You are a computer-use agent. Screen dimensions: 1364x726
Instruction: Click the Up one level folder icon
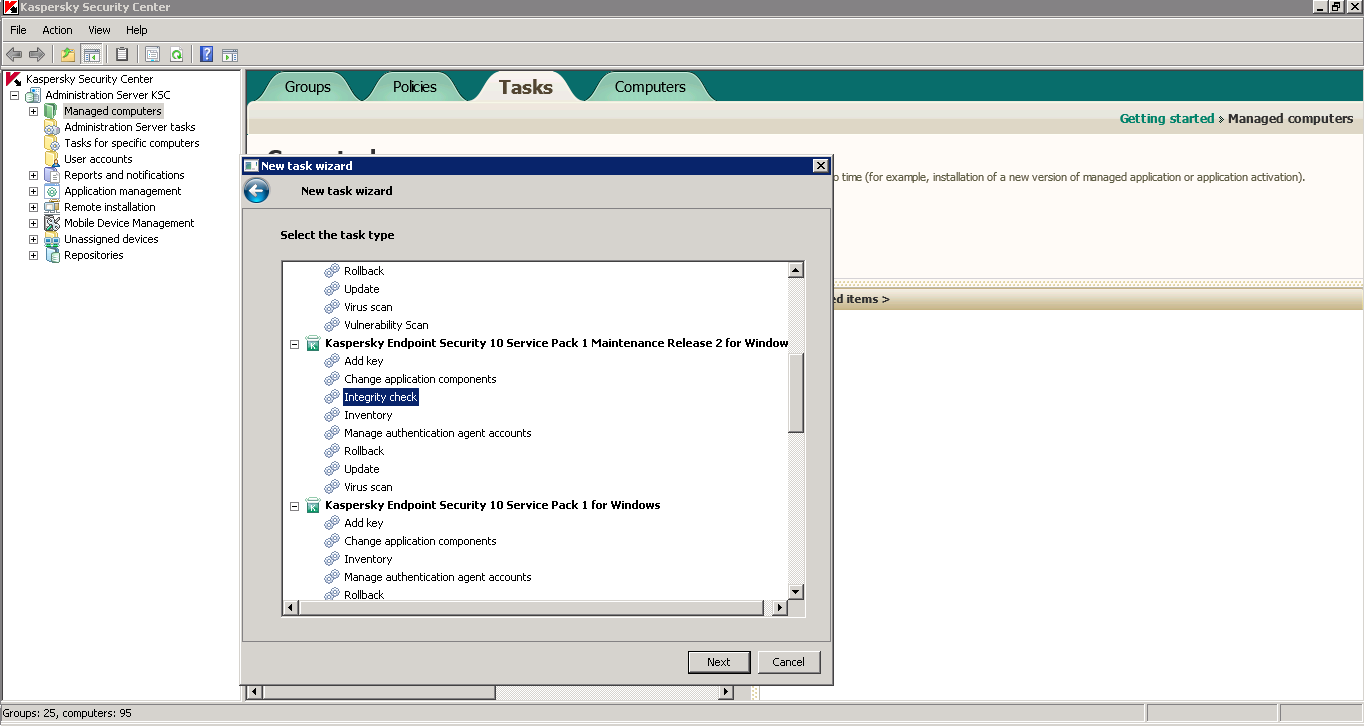point(67,54)
